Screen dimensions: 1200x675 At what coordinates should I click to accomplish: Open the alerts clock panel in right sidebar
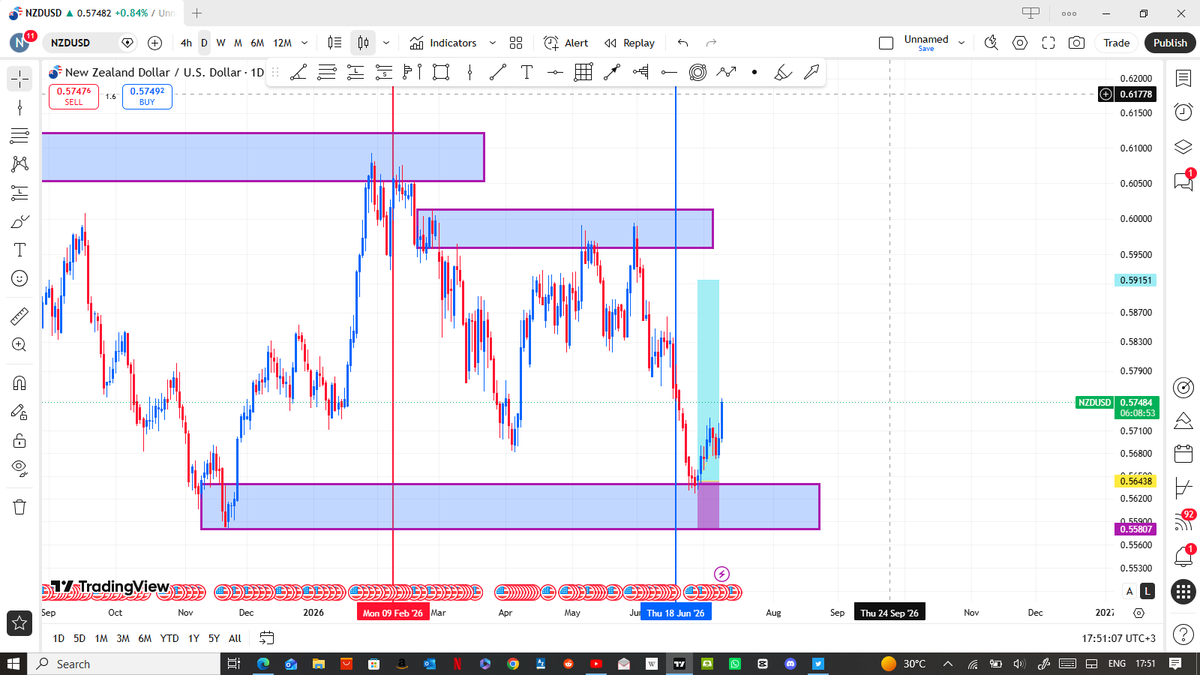tap(1183, 111)
